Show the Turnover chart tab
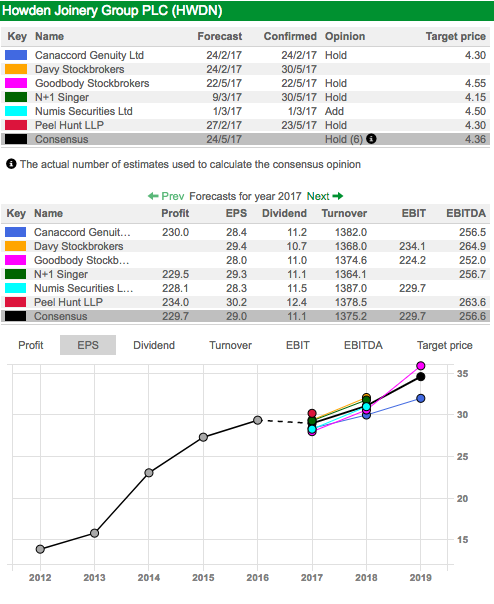Screen dimensions: 494x604 pos(230,345)
